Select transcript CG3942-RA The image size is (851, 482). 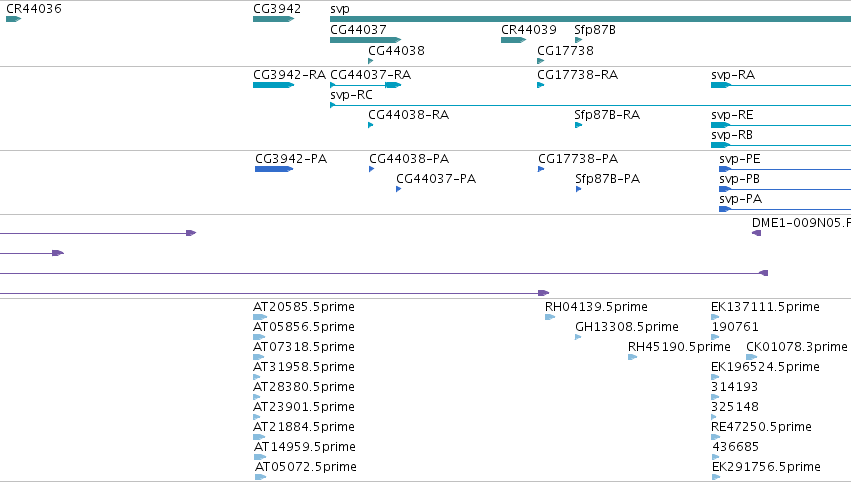coord(274,85)
